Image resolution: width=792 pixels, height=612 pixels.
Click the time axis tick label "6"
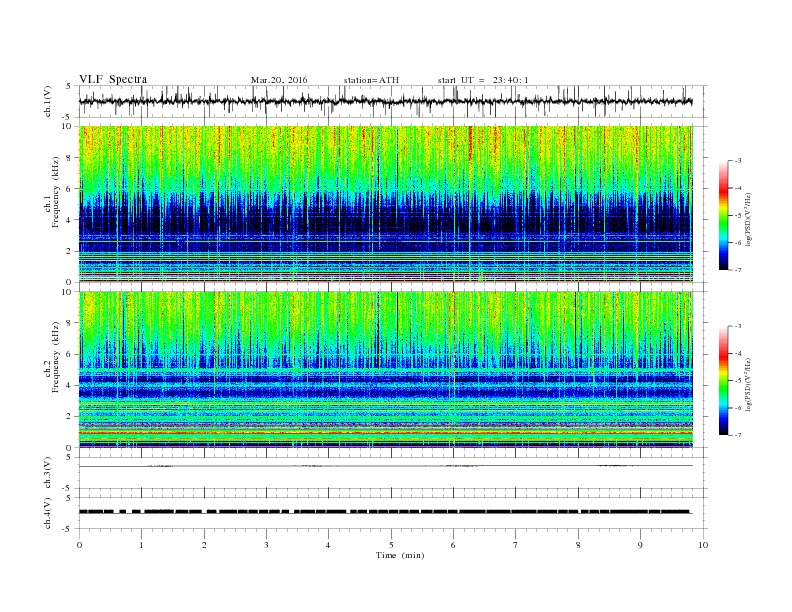(x=454, y=545)
